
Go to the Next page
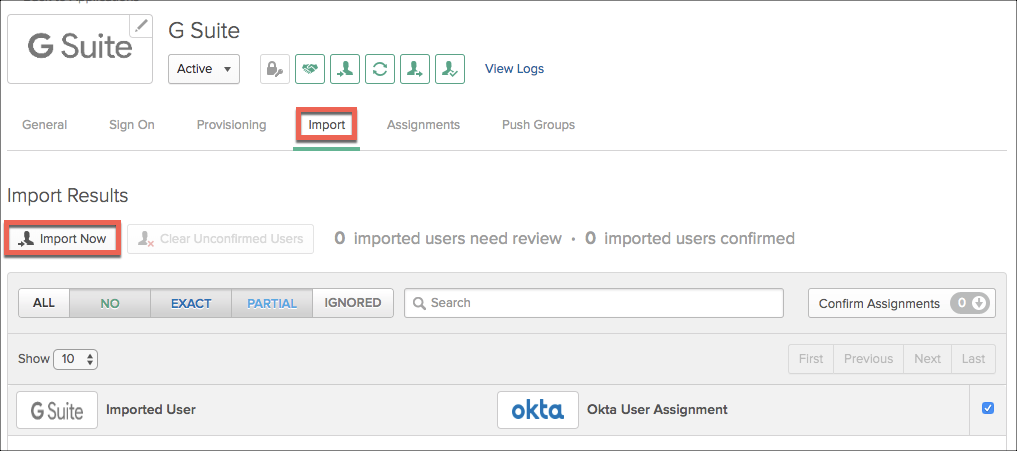tap(927, 359)
